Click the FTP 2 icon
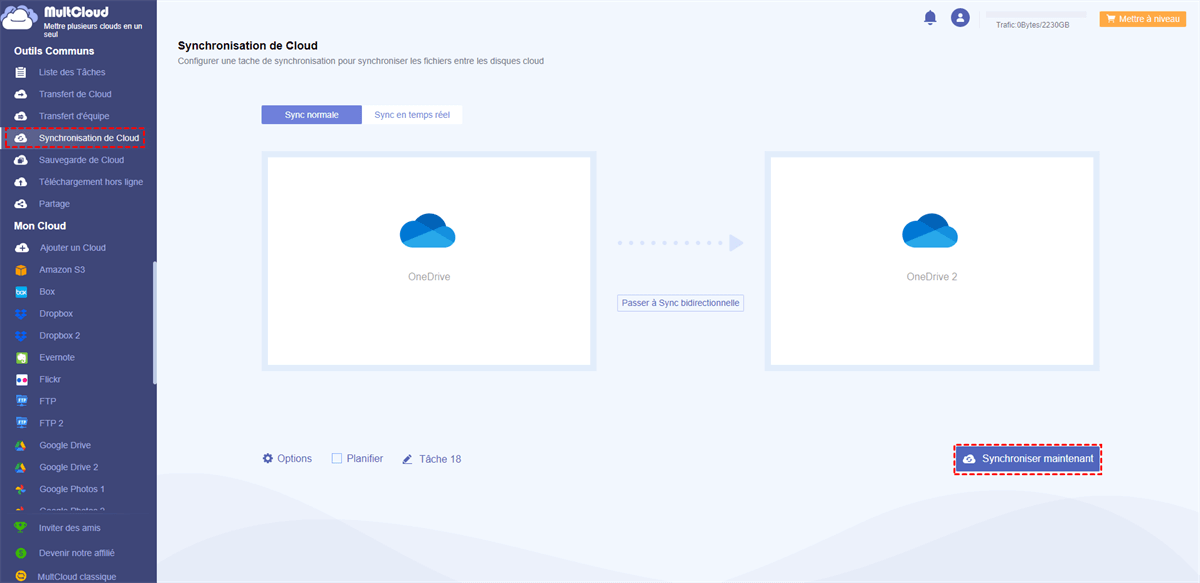1200x583 pixels. coord(21,423)
